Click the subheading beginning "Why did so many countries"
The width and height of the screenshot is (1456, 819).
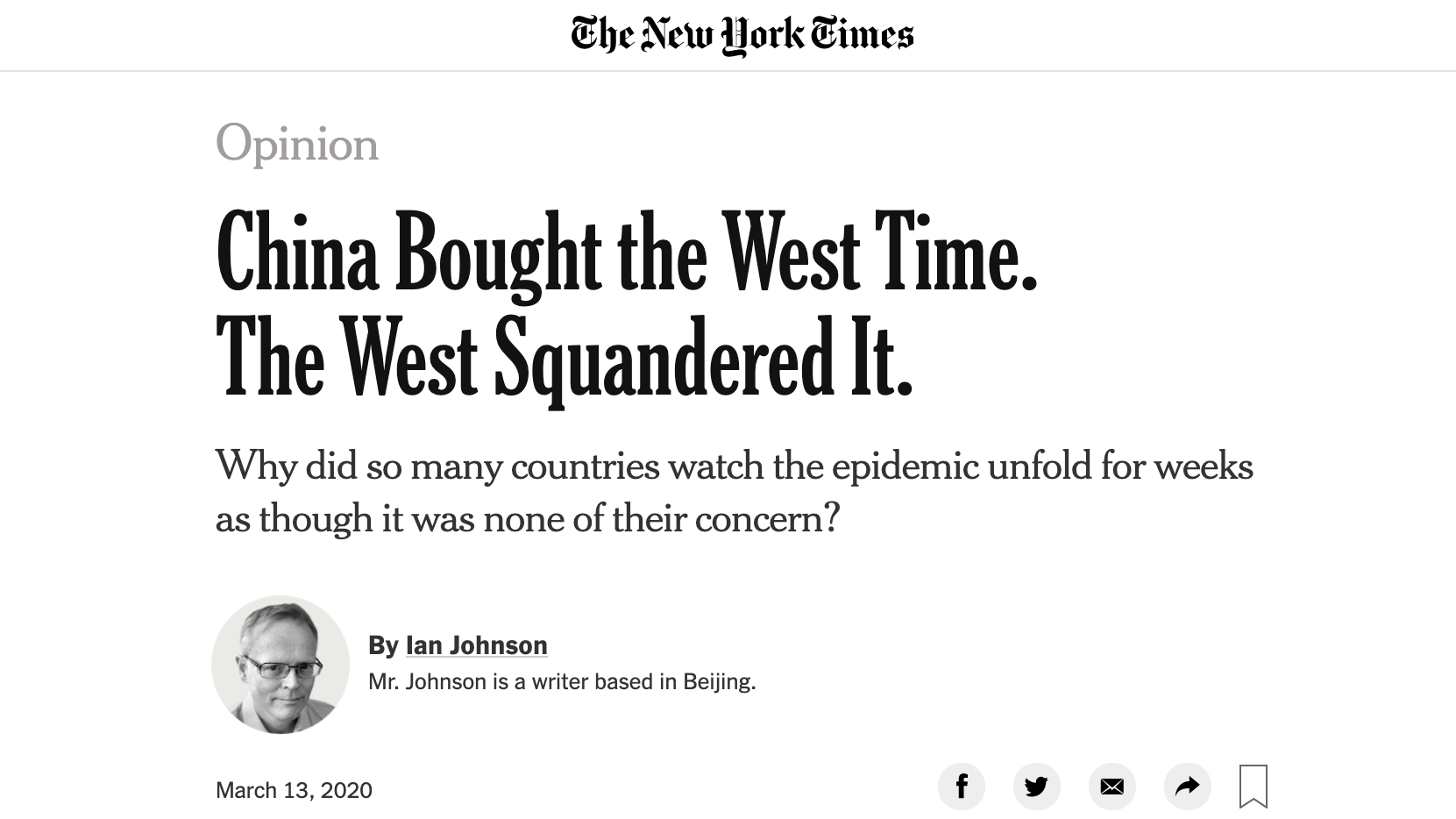735,466
